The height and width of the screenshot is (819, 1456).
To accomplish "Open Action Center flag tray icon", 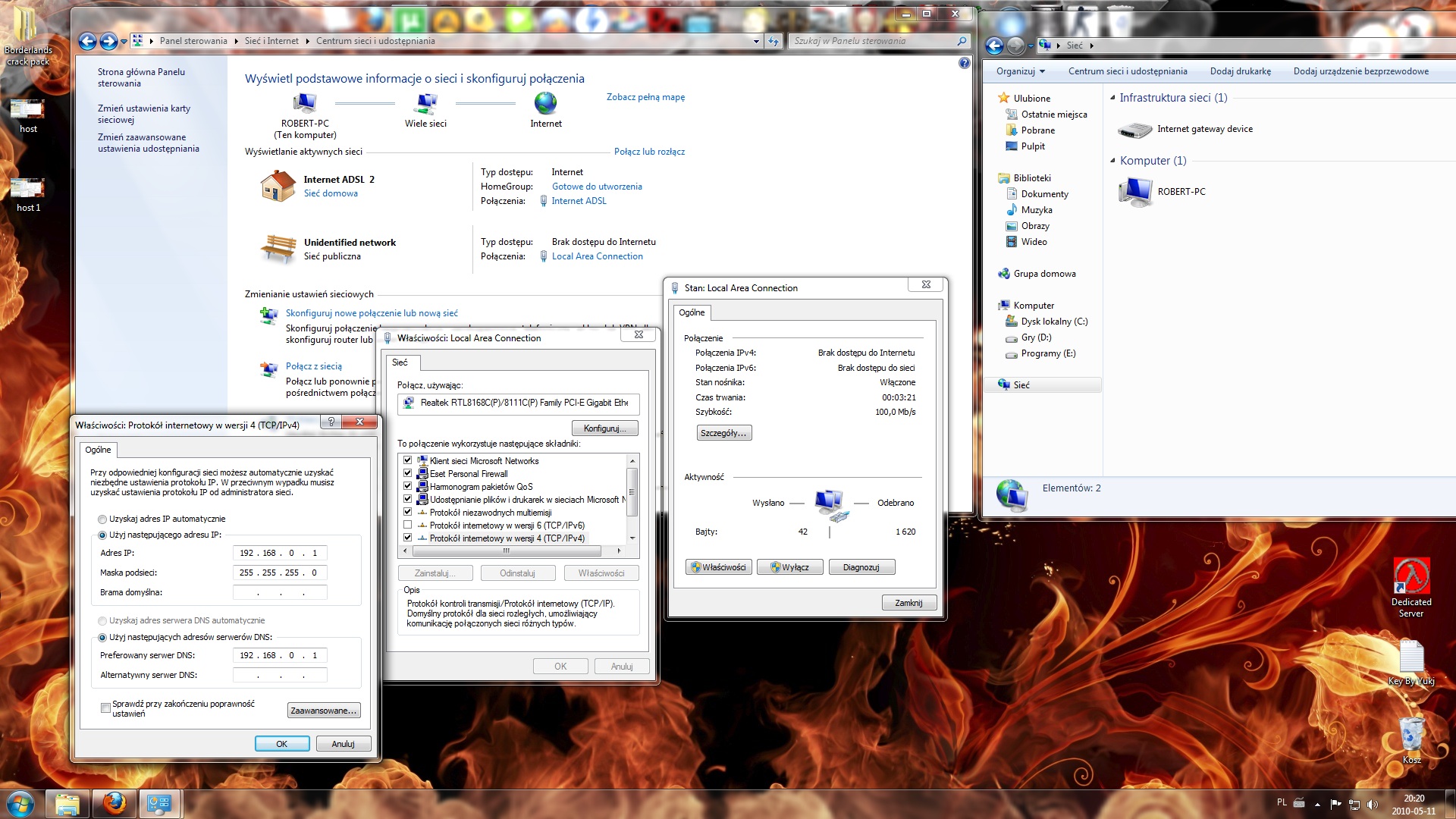I will pyautogui.click(x=1335, y=804).
